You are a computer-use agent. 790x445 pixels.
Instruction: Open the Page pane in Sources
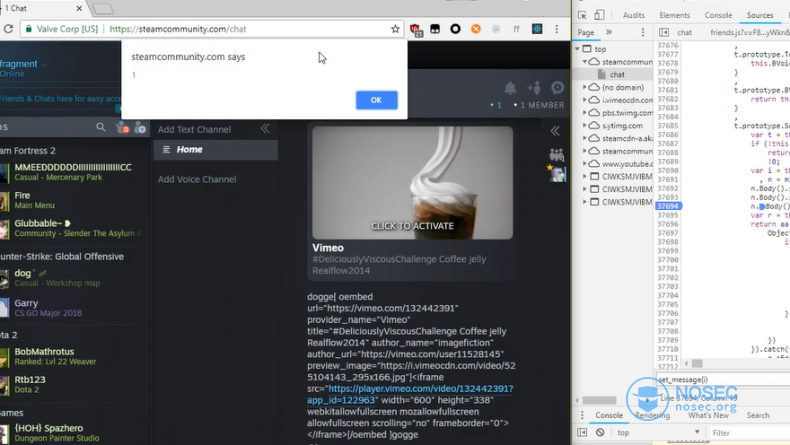pos(585,32)
